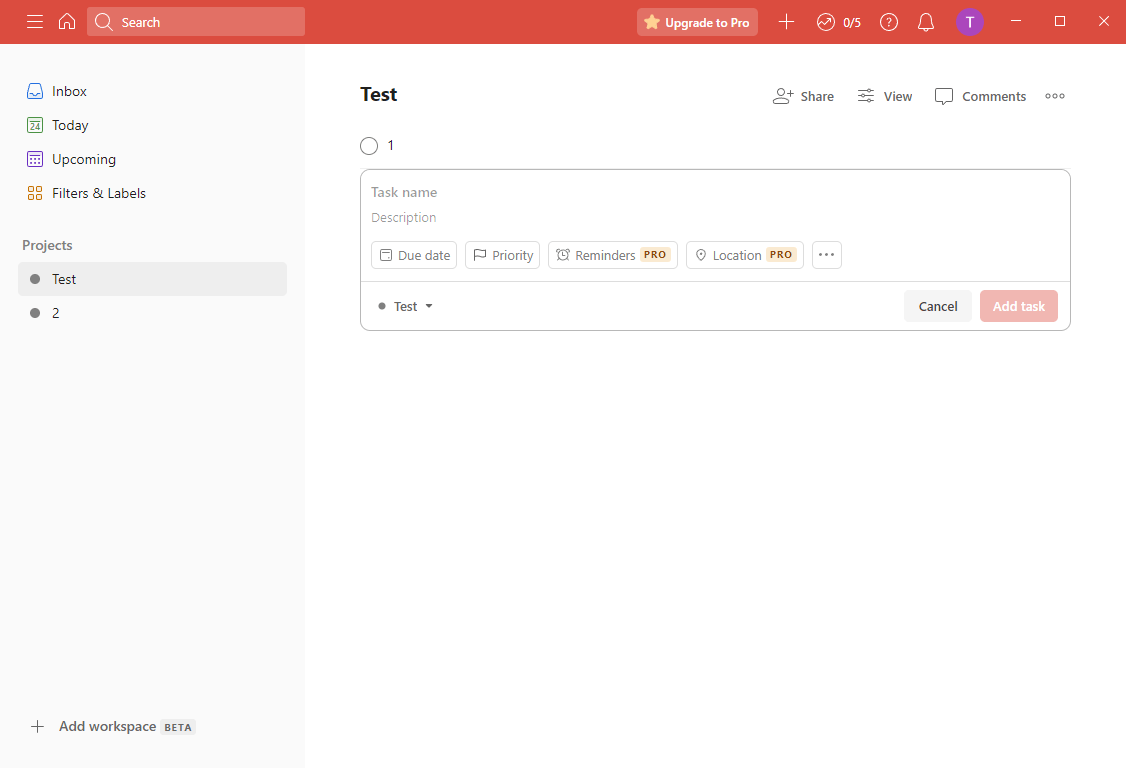Select the Test project in sidebar
This screenshot has width=1126, height=768.
tap(152, 279)
